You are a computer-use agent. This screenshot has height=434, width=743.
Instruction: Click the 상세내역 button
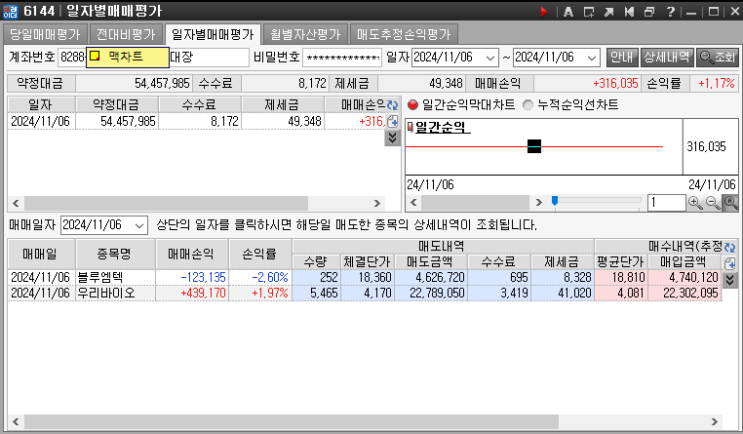point(667,57)
